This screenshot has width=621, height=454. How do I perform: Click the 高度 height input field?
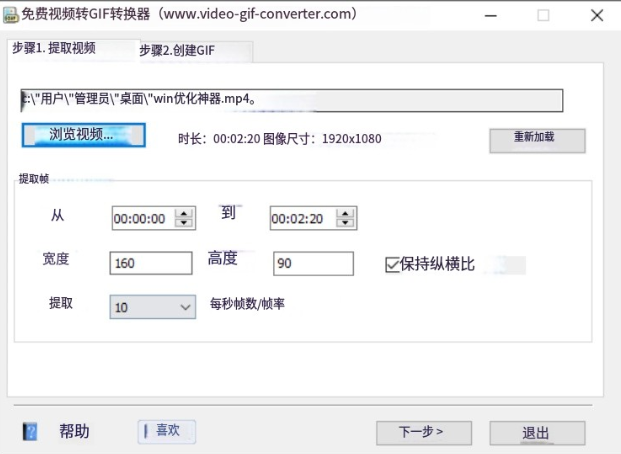click(x=313, y=264)
